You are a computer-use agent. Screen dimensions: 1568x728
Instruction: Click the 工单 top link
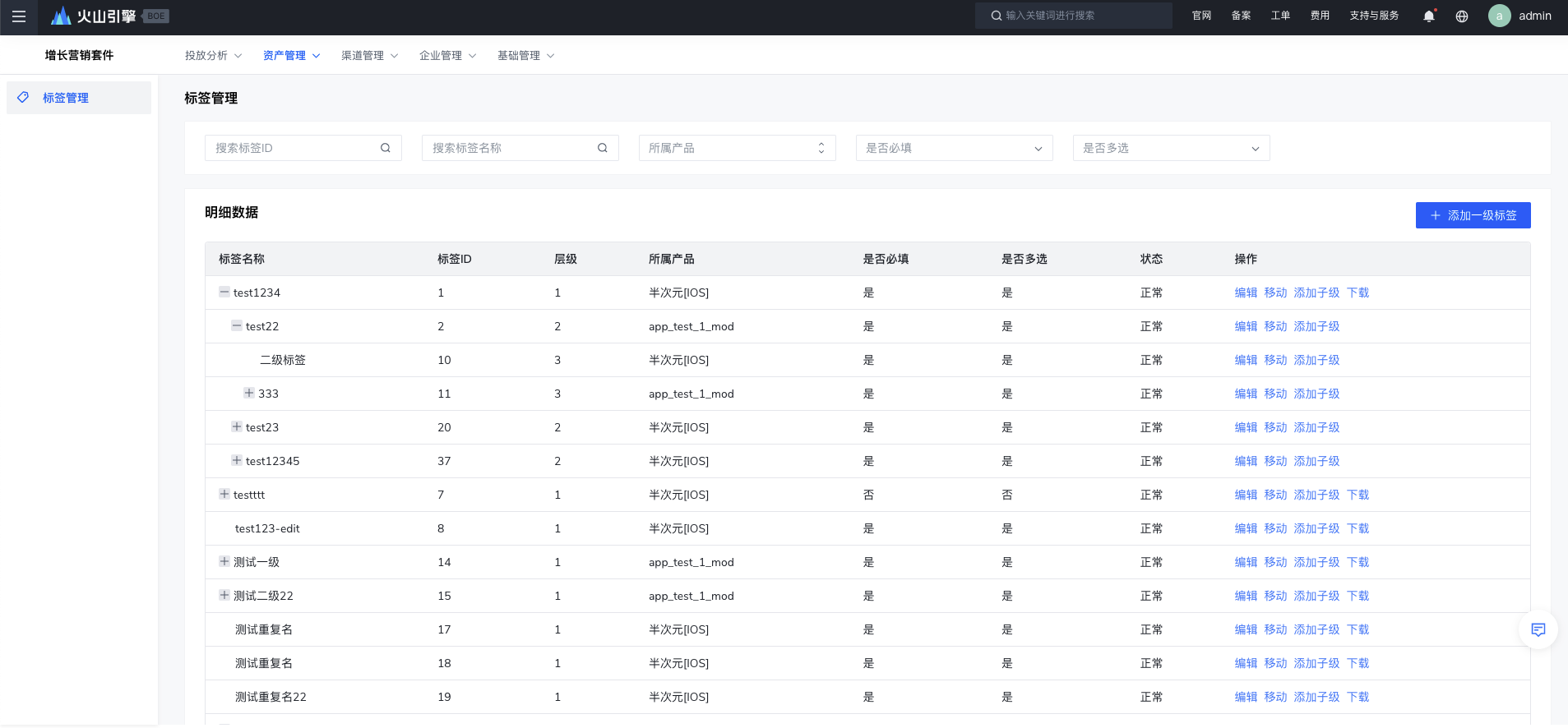[x=1280, y=16]
